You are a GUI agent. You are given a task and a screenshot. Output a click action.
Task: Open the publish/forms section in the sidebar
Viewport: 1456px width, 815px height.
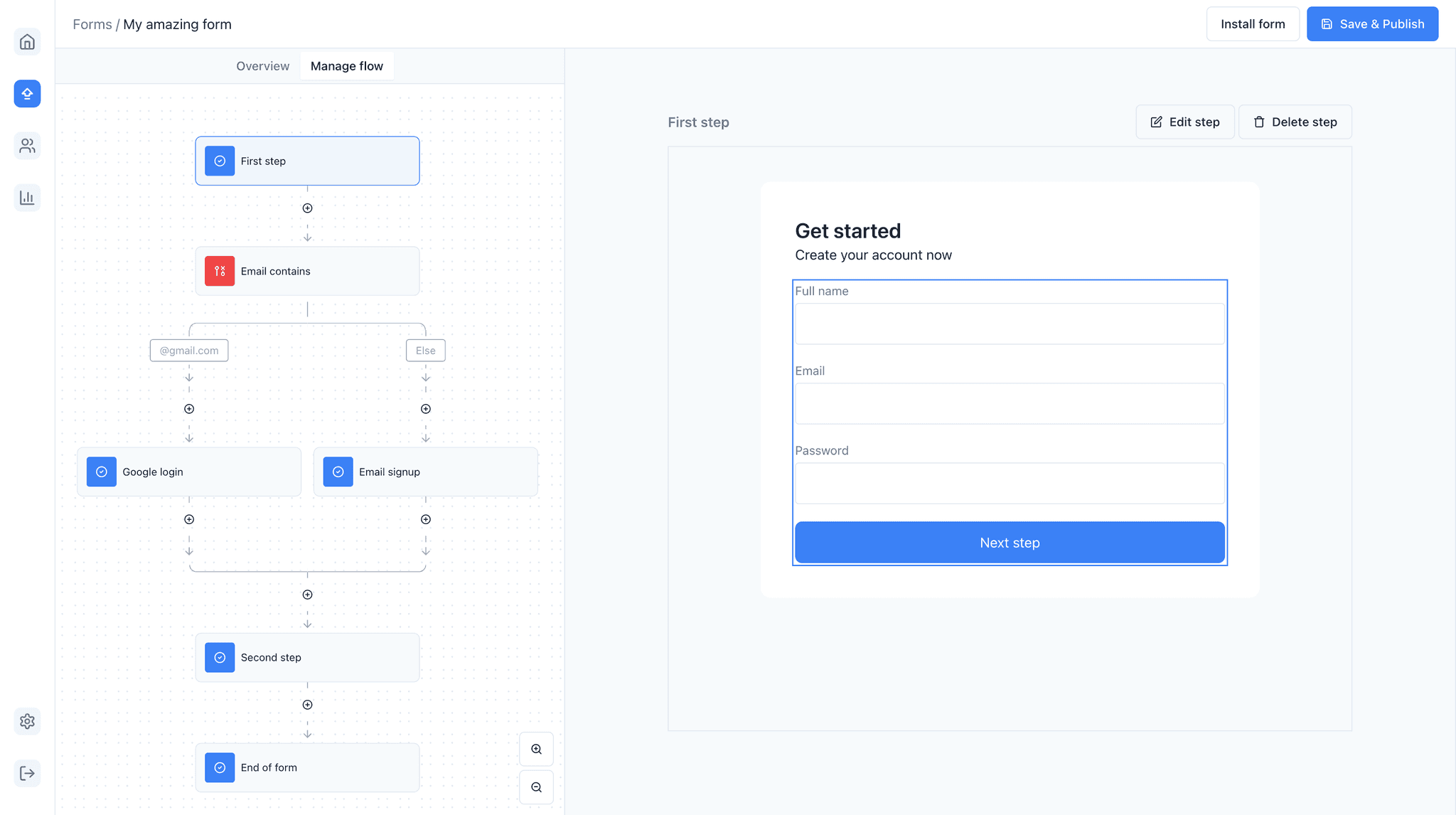tap(27, 93)
